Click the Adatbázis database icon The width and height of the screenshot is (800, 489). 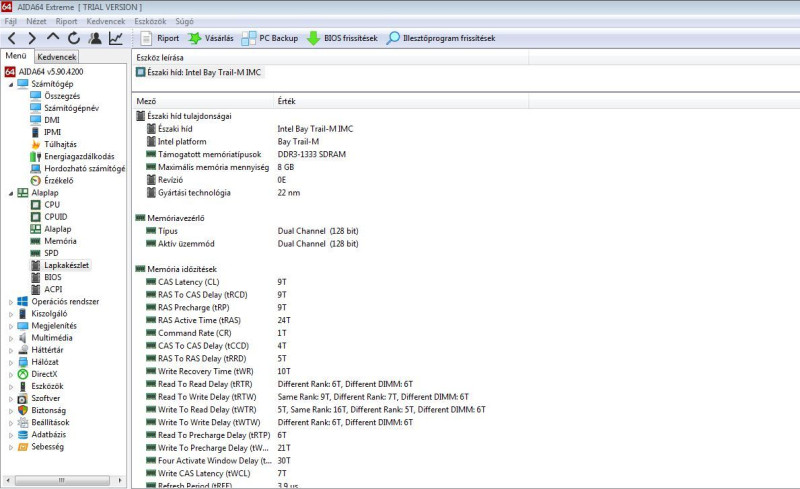coord(22,435)
